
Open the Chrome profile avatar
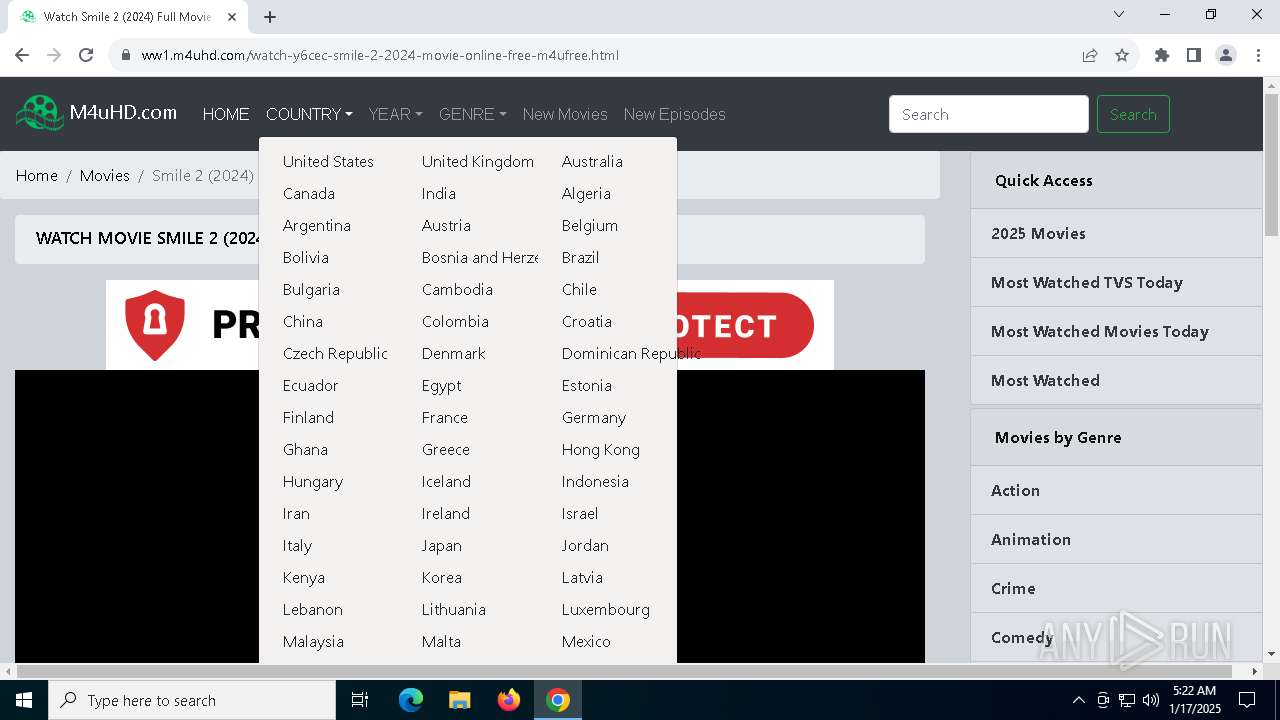coord(1226,55)
